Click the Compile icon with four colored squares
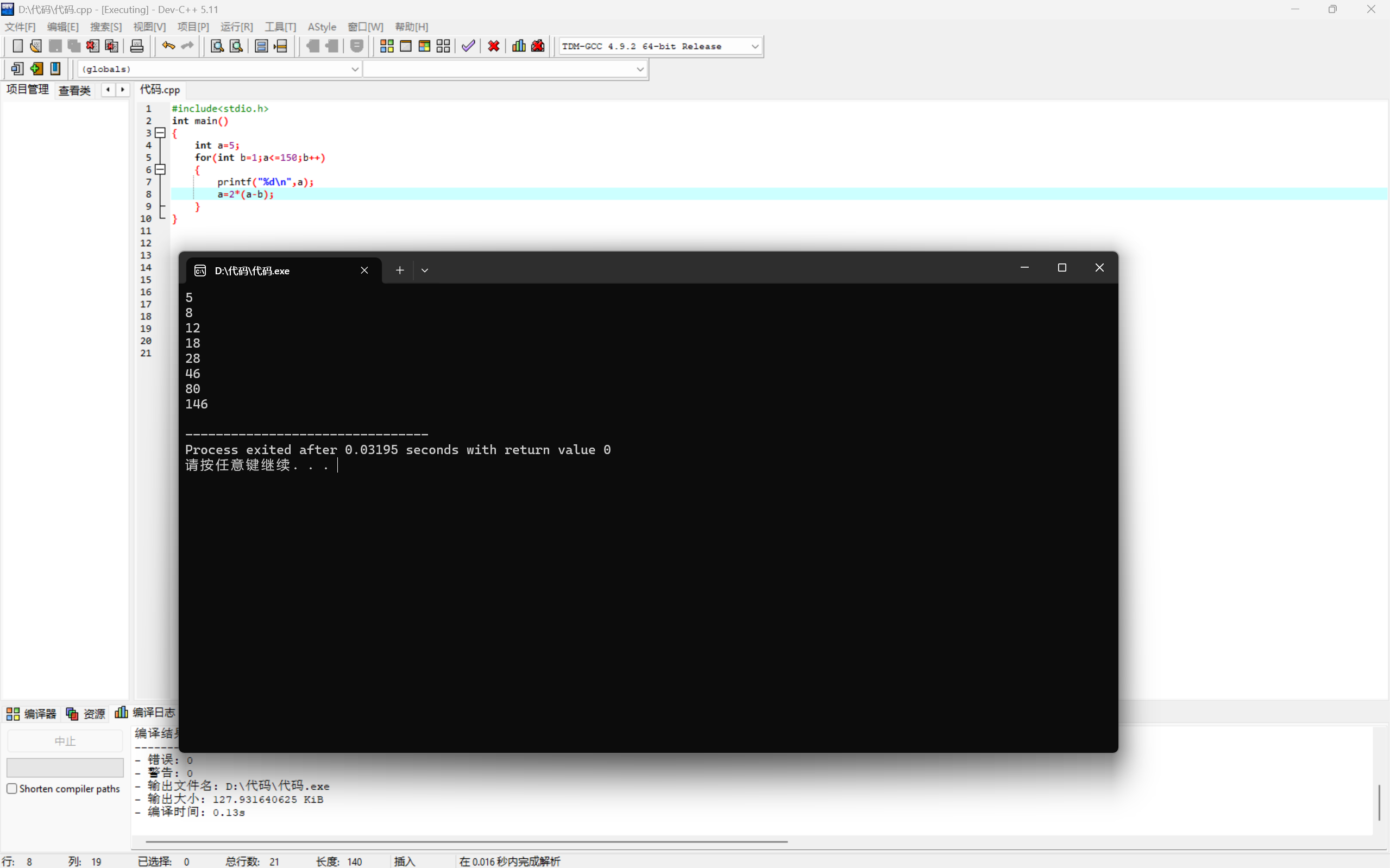 tap(387, 46)
